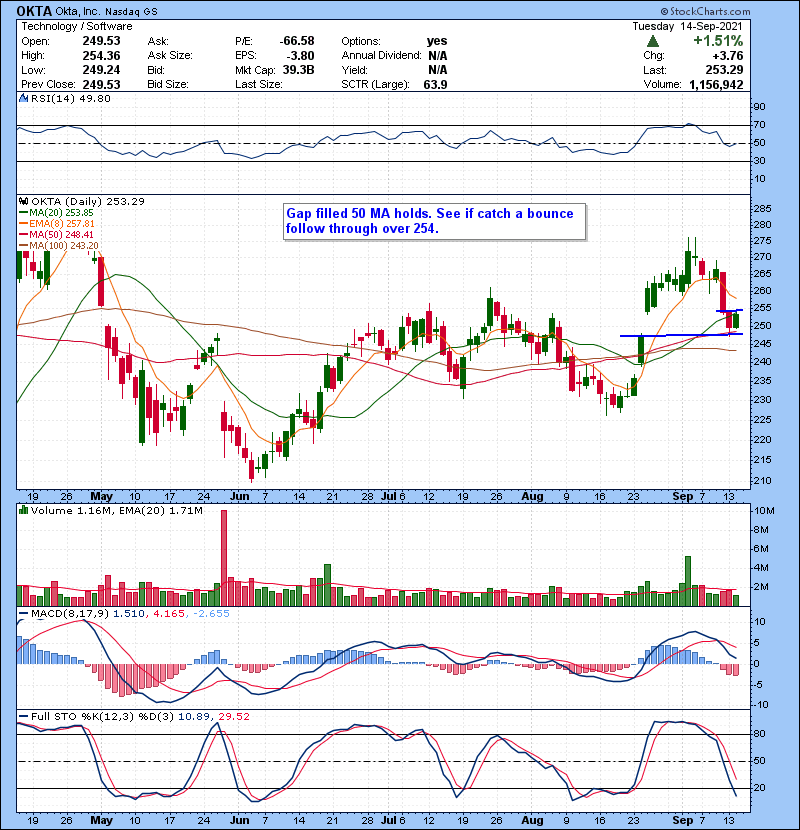Click the EPS value -3.80
The width and height of the screenshot is (800, 830).
click(x=300, y=56)
